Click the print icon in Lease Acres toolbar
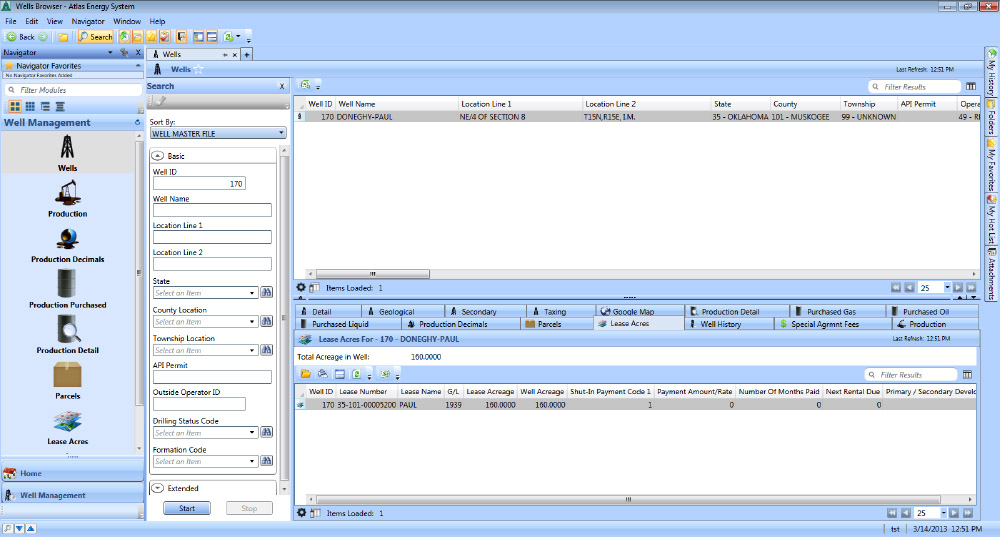Screen dimensions: 1000x537 click(x=323, y=374)
